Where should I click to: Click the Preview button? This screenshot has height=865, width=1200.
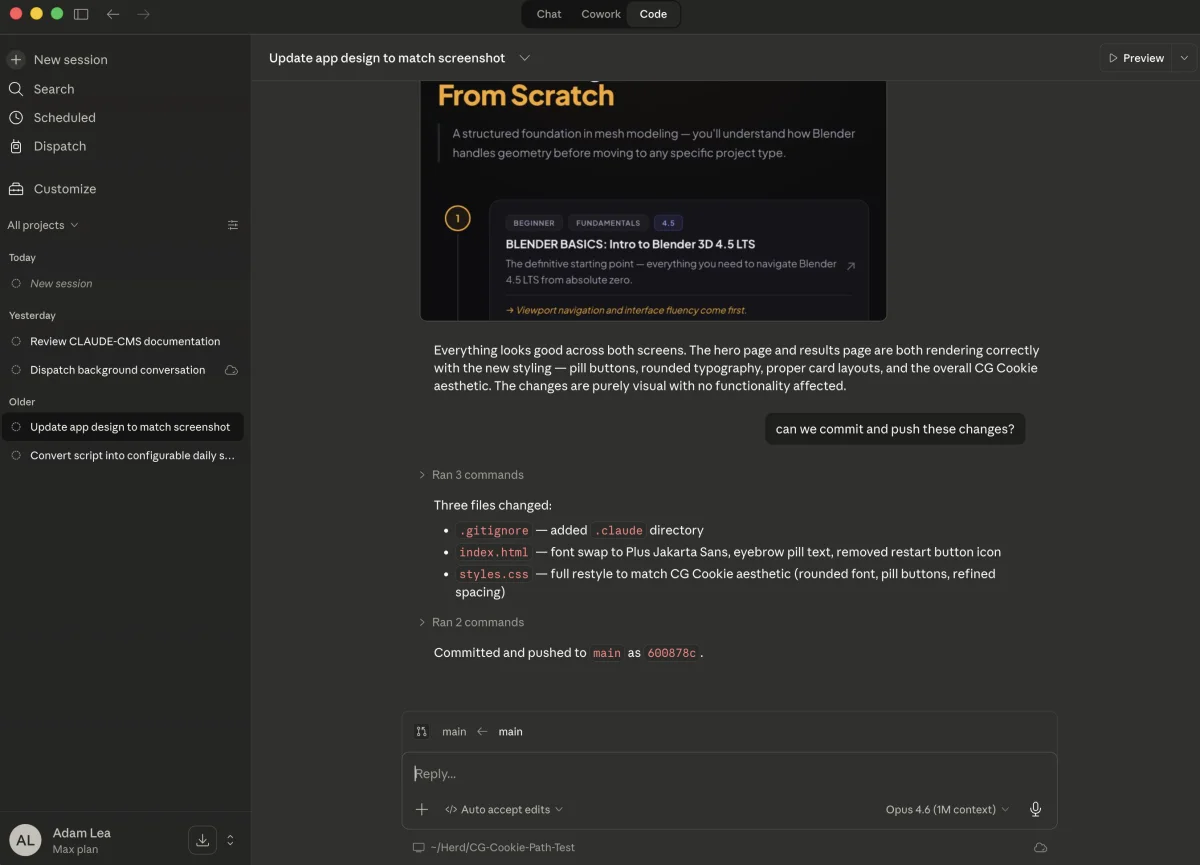point(1136,58)
